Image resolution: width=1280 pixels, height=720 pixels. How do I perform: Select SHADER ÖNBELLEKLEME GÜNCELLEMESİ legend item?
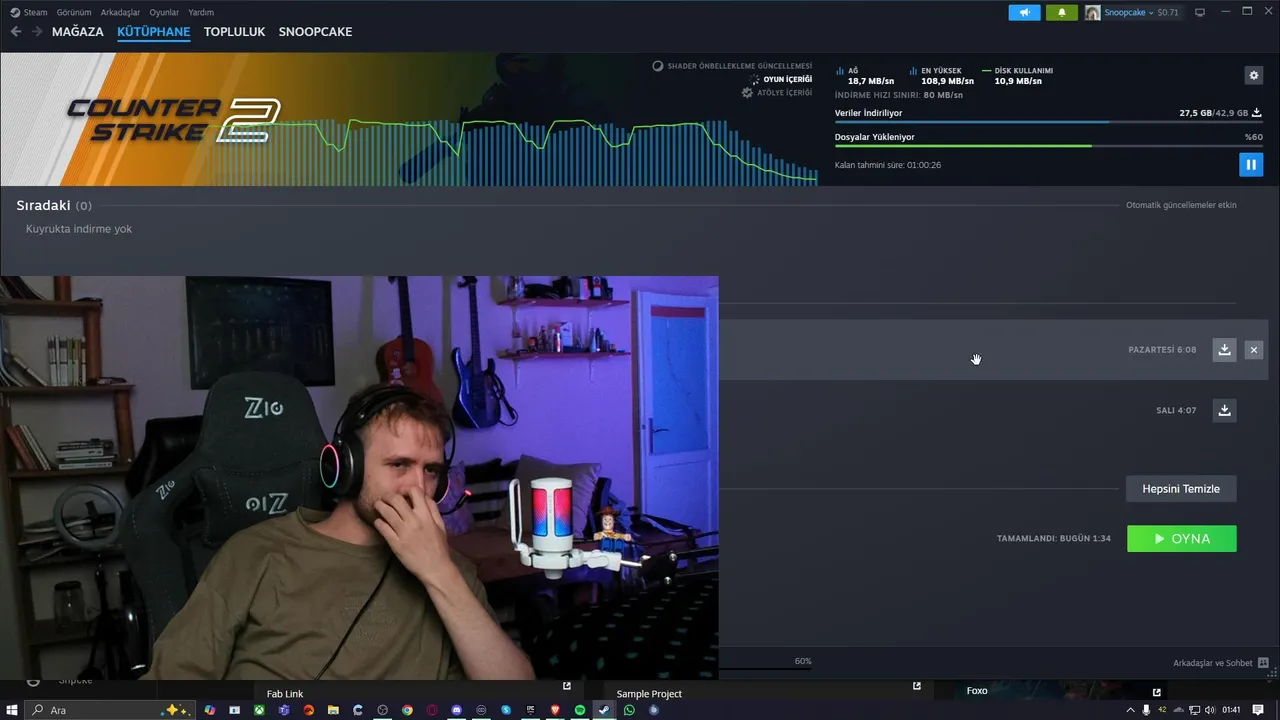click(732, 66)
